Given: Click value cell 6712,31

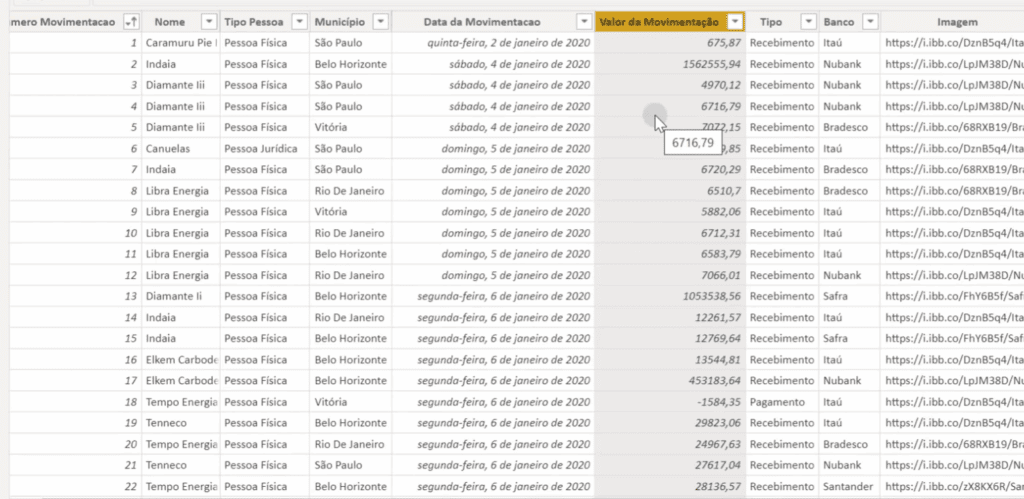Looking at the screenshot, I should pos(670,233).
